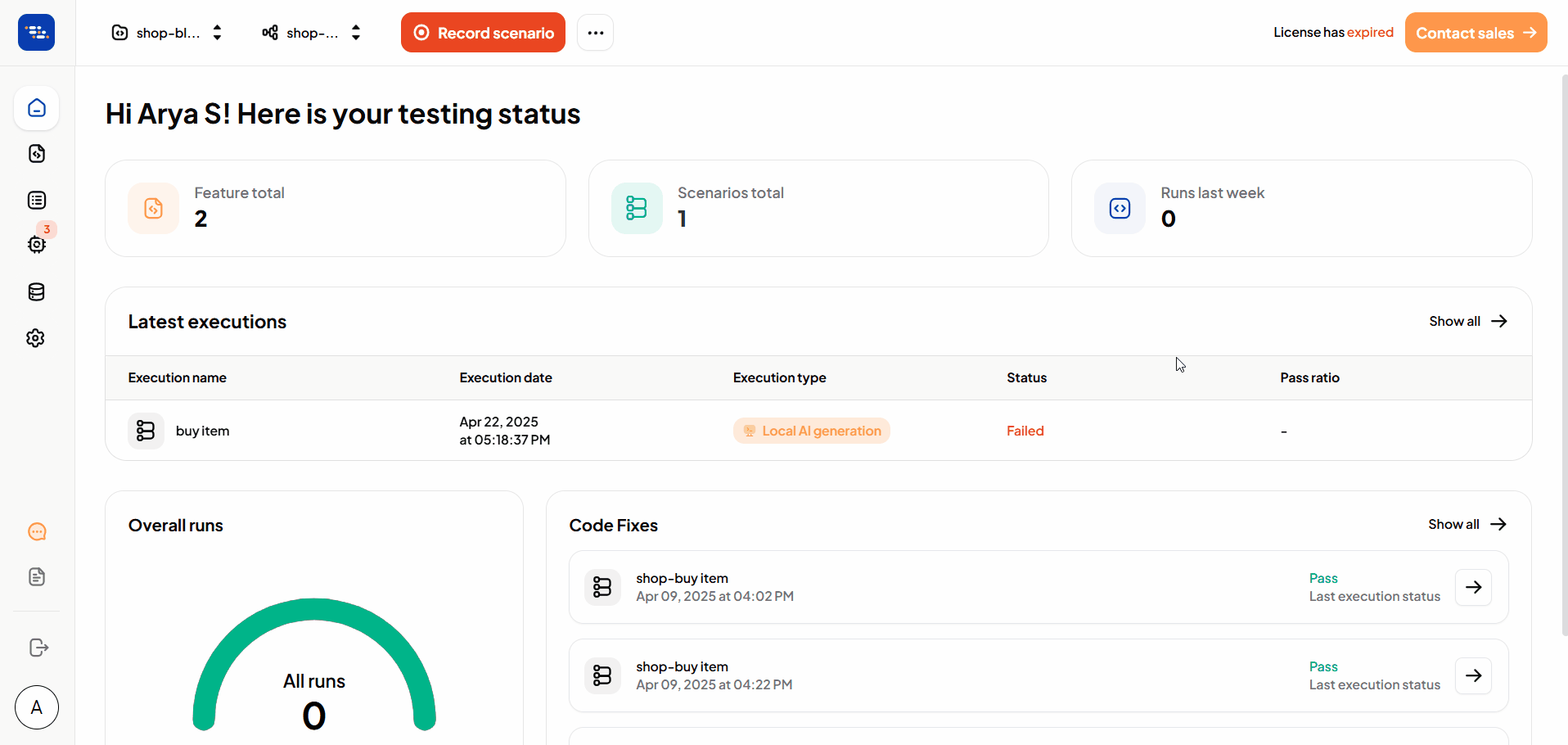
Task: Open first shop-buy item code fix arrow
Action: (1473, 587)
